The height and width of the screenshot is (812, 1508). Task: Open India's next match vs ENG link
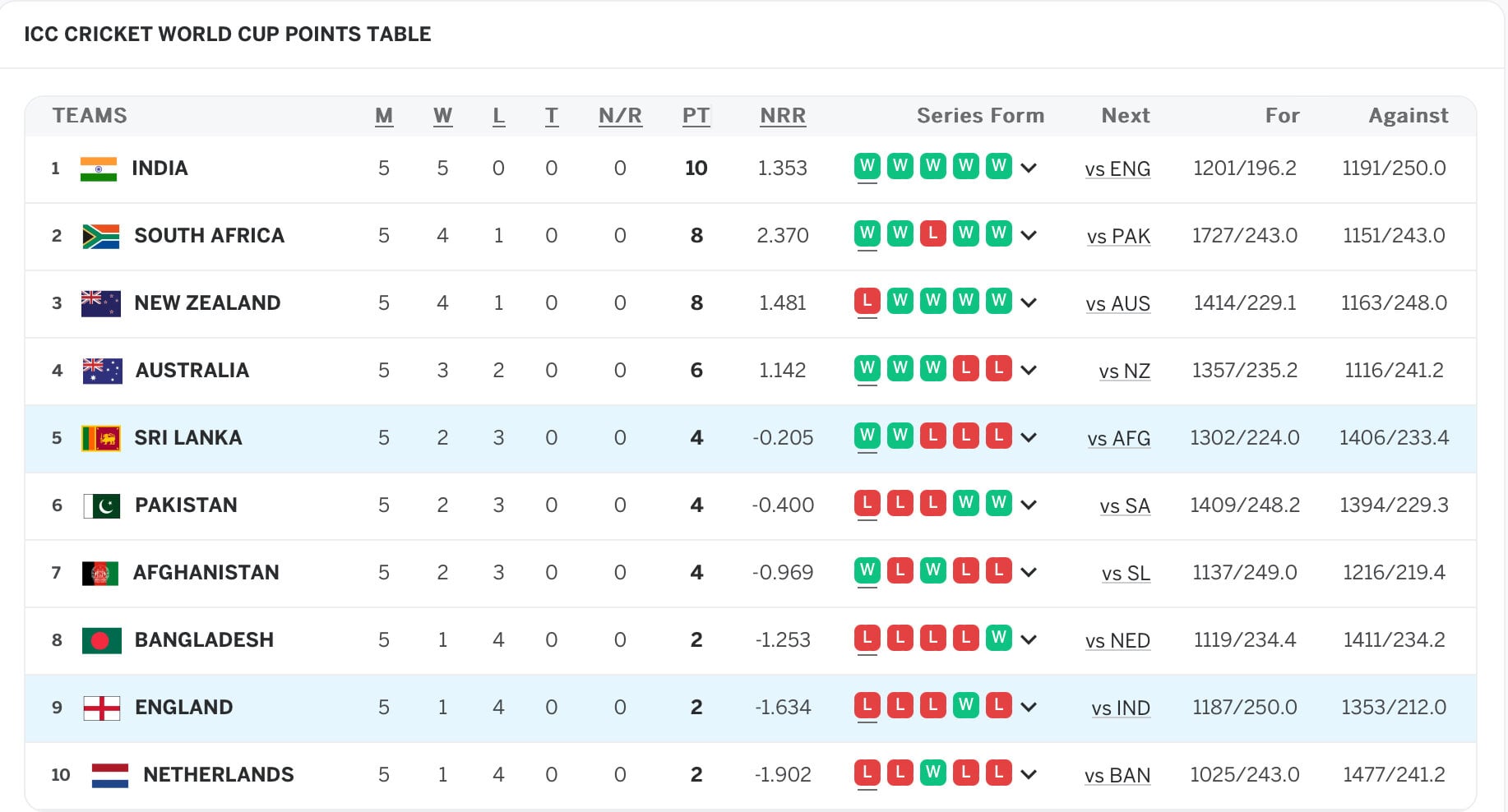coord(1117,169)
